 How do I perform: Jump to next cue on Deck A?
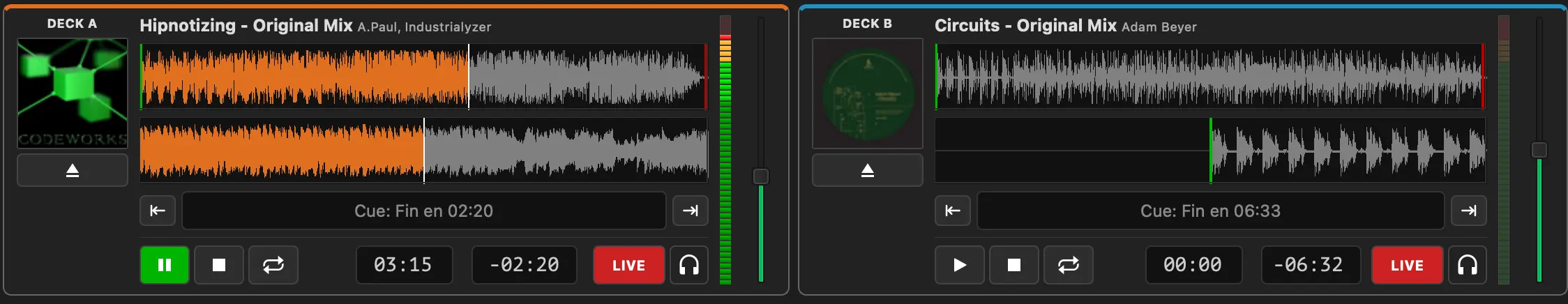(691, 211)
